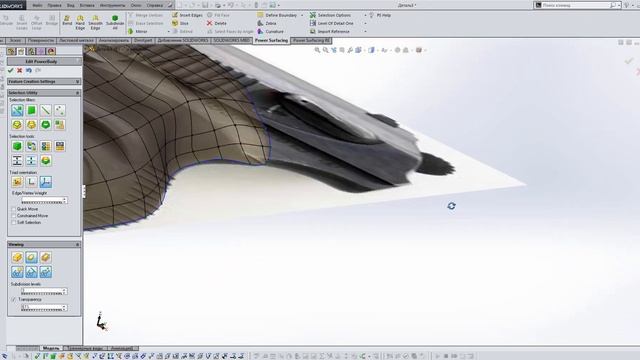This screenshot has width=640, height=360.
Task: Toggle Curvature display
Action: 270,31
